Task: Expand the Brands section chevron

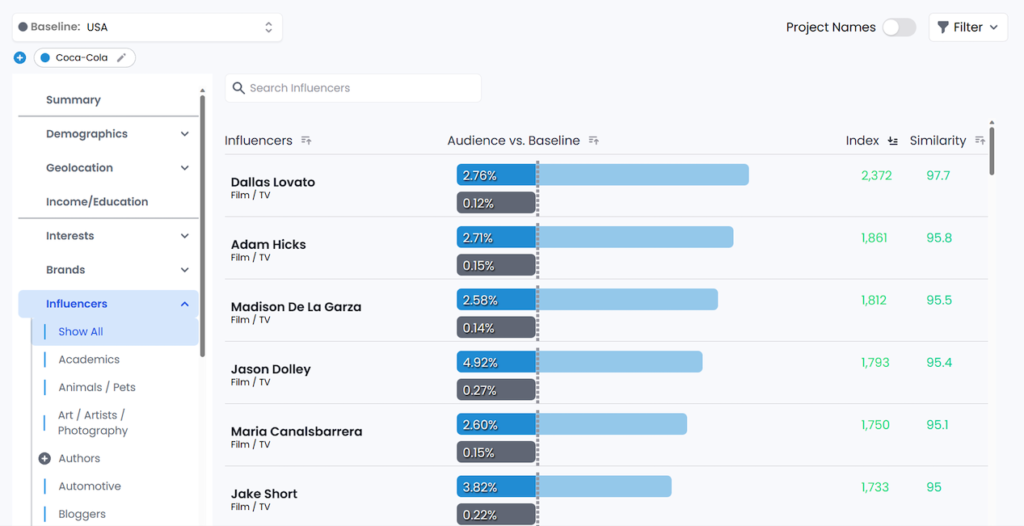Action: click(x=185, y=270)
